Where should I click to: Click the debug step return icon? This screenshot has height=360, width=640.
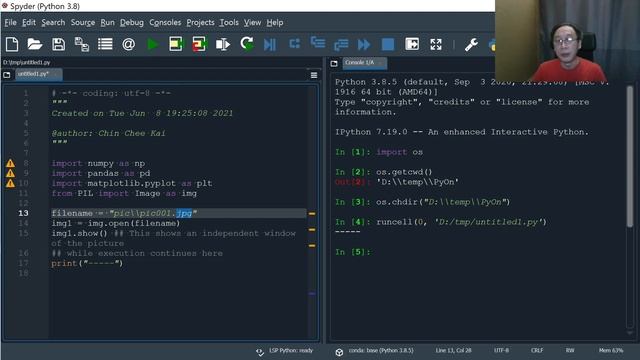[341, 44]
